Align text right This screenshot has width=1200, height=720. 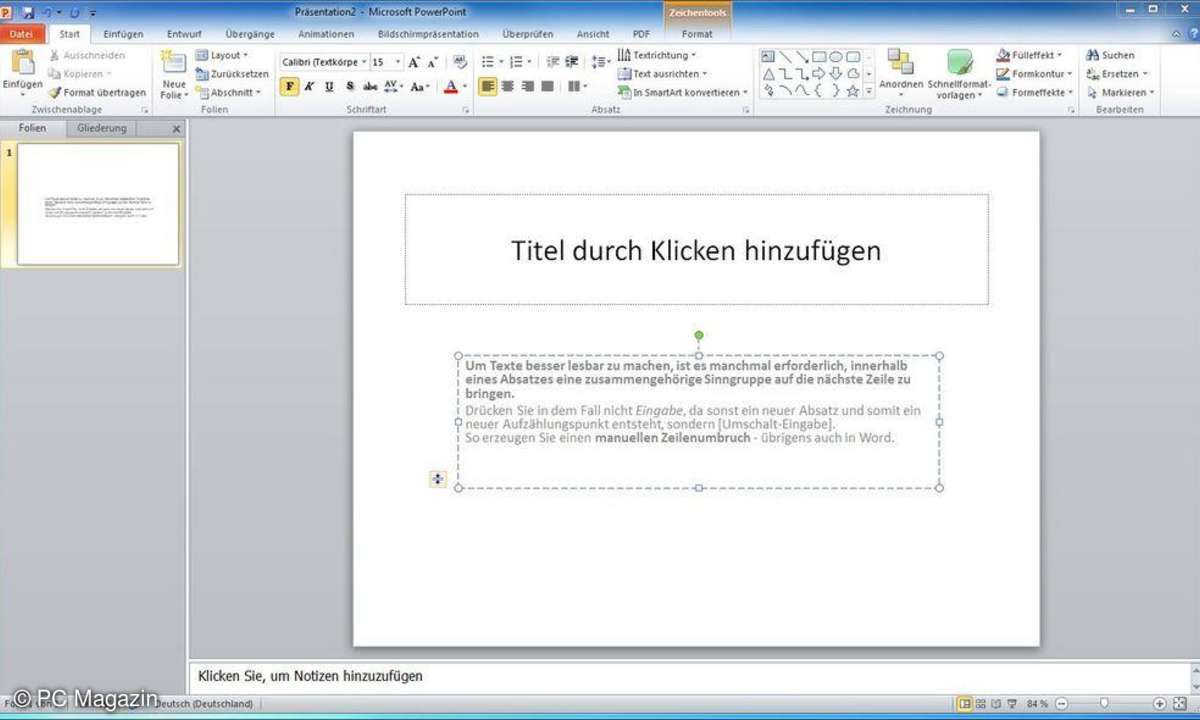coord(527,86)
